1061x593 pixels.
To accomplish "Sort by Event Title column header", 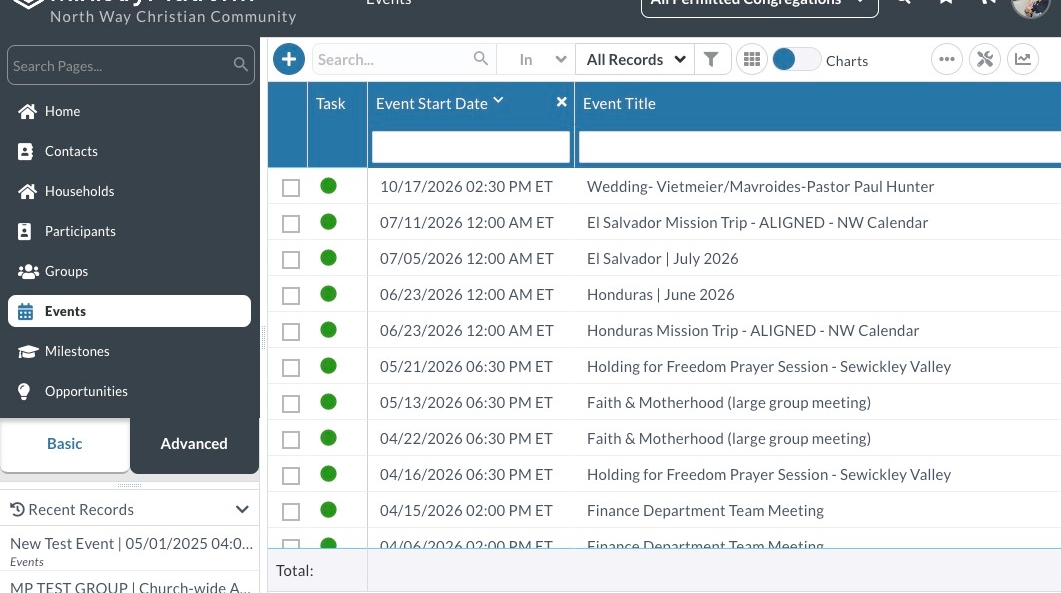I will pyautogui.click(x=620, y=103).
